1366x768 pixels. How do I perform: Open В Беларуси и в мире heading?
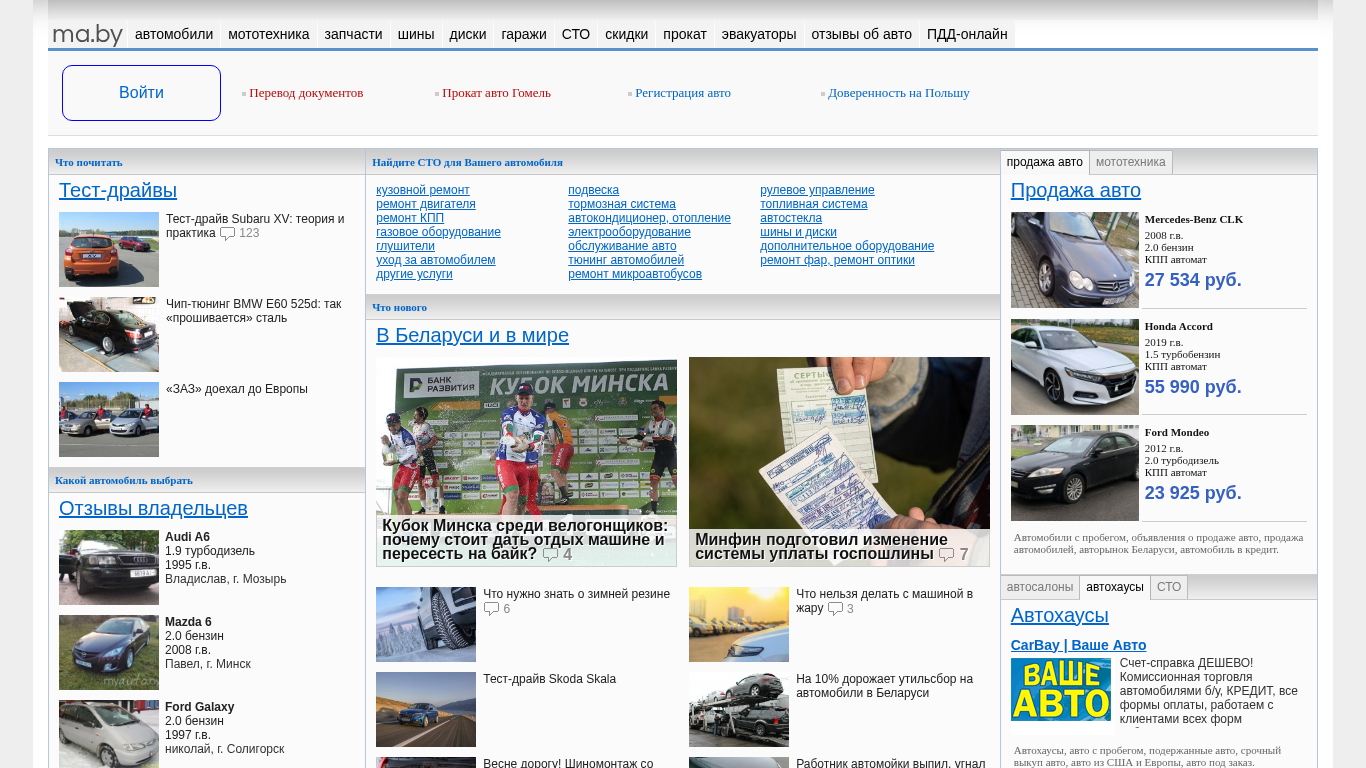tap(472, 335)
